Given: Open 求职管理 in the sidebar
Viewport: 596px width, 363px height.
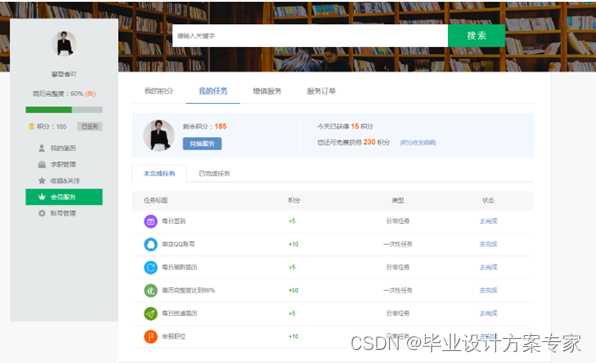Looking at the screenshot, I should click(x=64, y=164).
